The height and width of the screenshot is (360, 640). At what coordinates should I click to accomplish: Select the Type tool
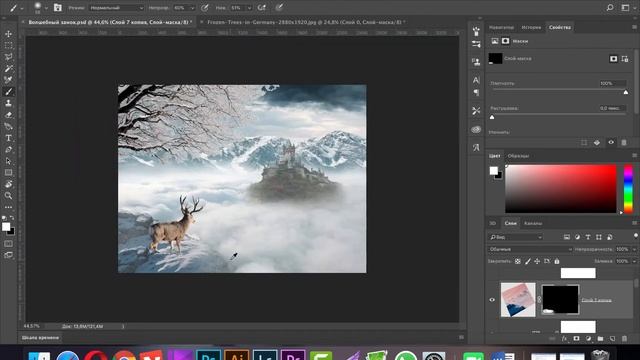[x=8, y=138]
